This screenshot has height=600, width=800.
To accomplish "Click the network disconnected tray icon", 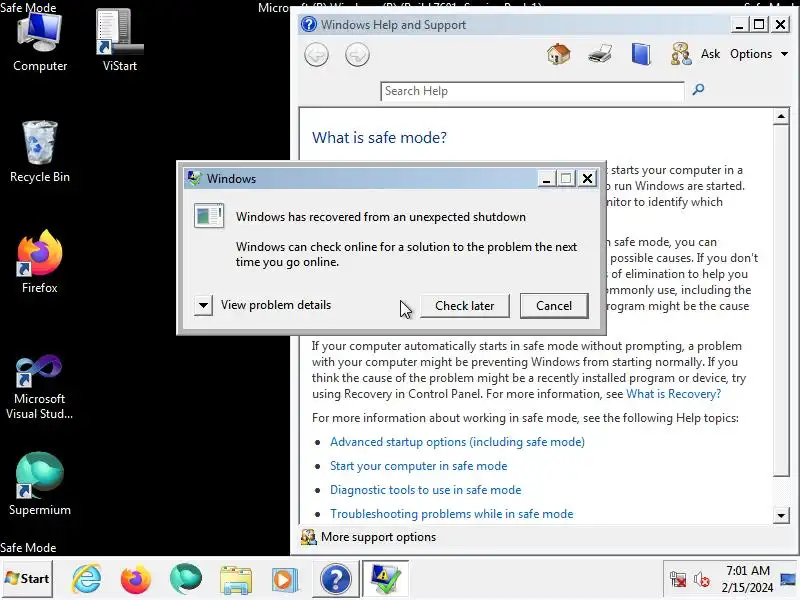I will click(x=678, y=580).
